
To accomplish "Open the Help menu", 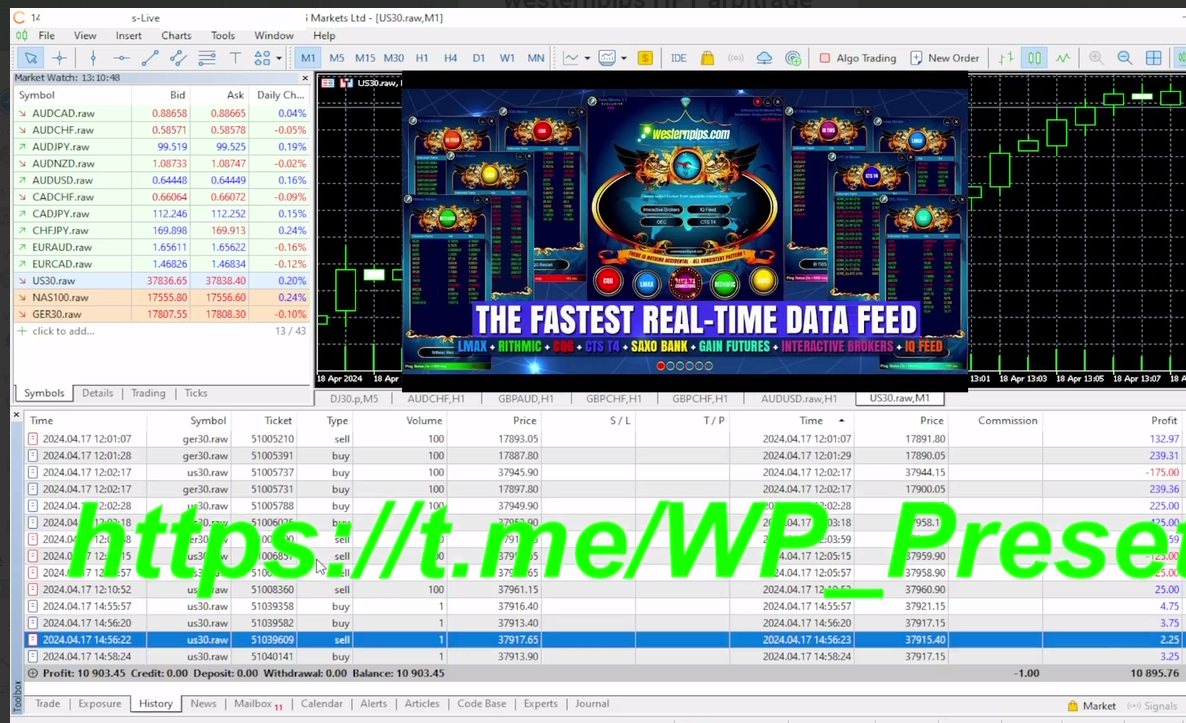I will tap(324, 36).
